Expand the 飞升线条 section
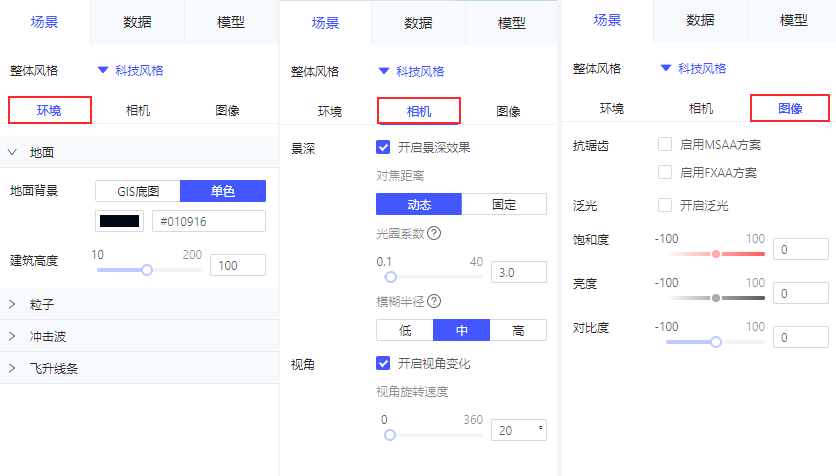Screen dimensions: 836x476 [x=13, y=368]
